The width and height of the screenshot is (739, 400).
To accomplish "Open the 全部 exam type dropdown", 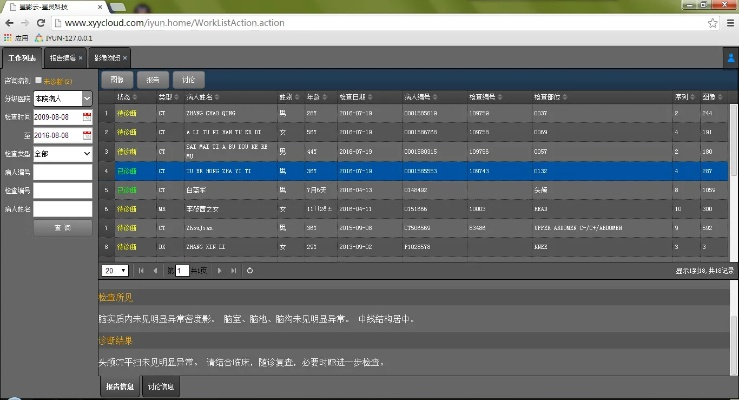I will point(62,154).
